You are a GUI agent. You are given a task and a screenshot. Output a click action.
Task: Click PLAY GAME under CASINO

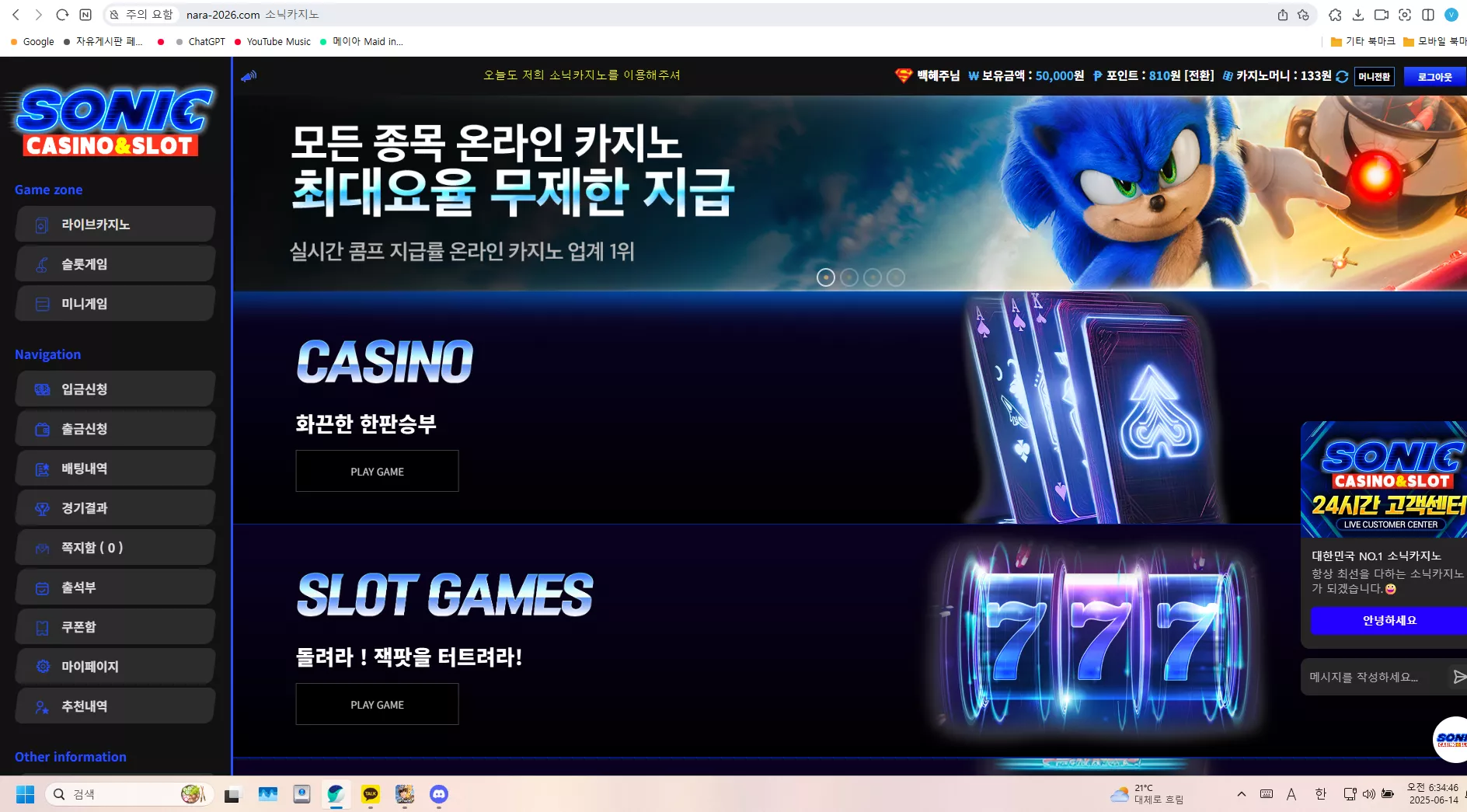coord(377,471)
